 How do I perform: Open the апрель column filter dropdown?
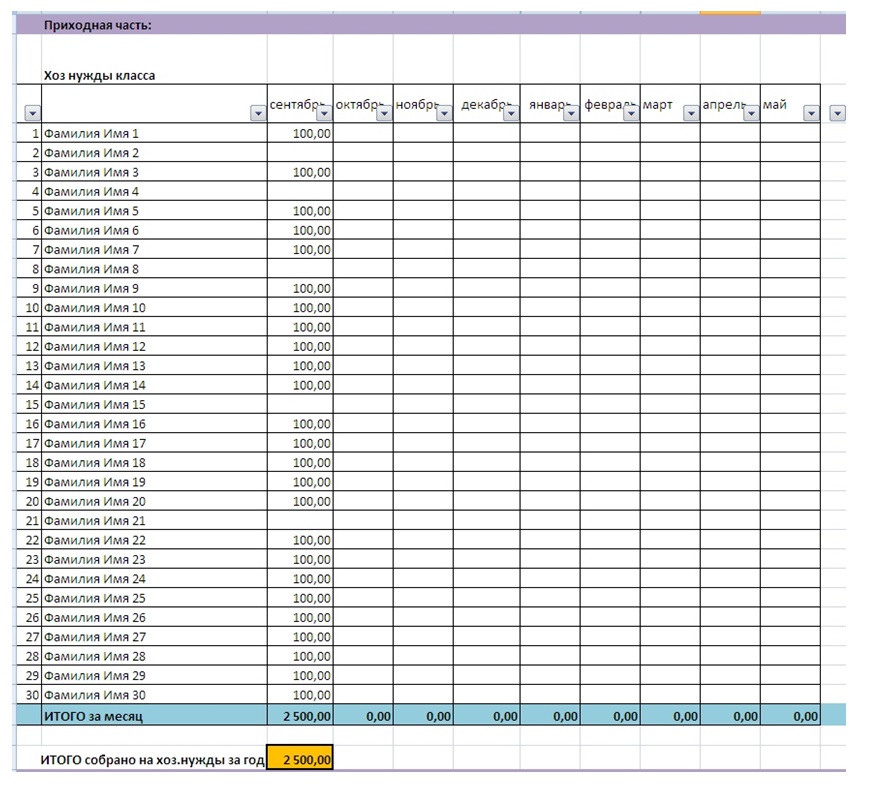pyautogui.click(x=751, y=113)
